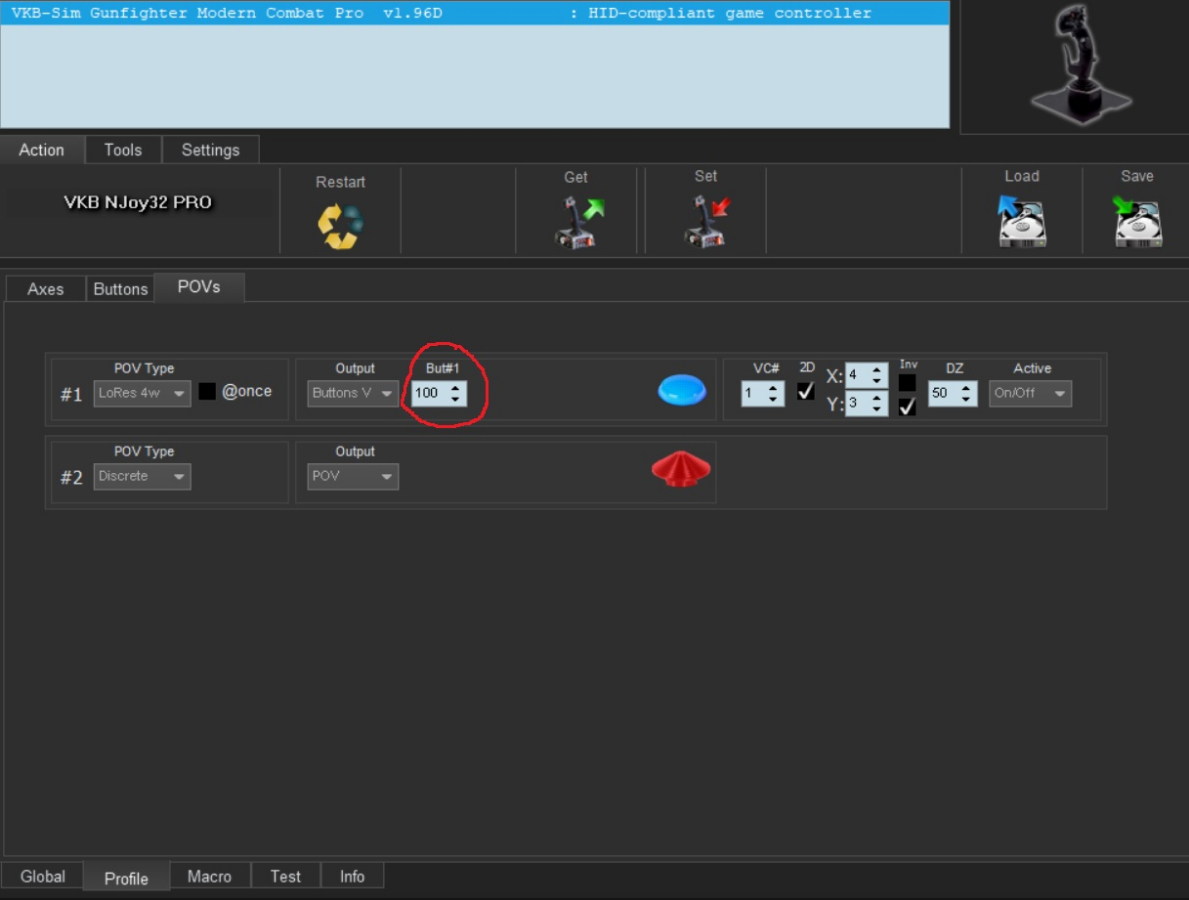Click the Load profile disk icon

[1021, 221]
